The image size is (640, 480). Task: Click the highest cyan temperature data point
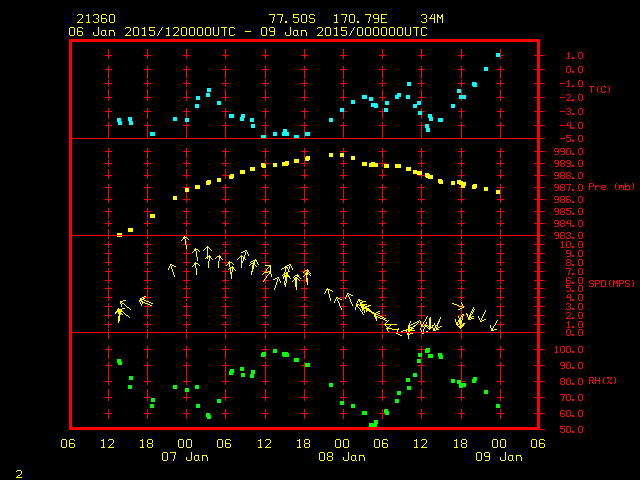(x=497, y=55)
